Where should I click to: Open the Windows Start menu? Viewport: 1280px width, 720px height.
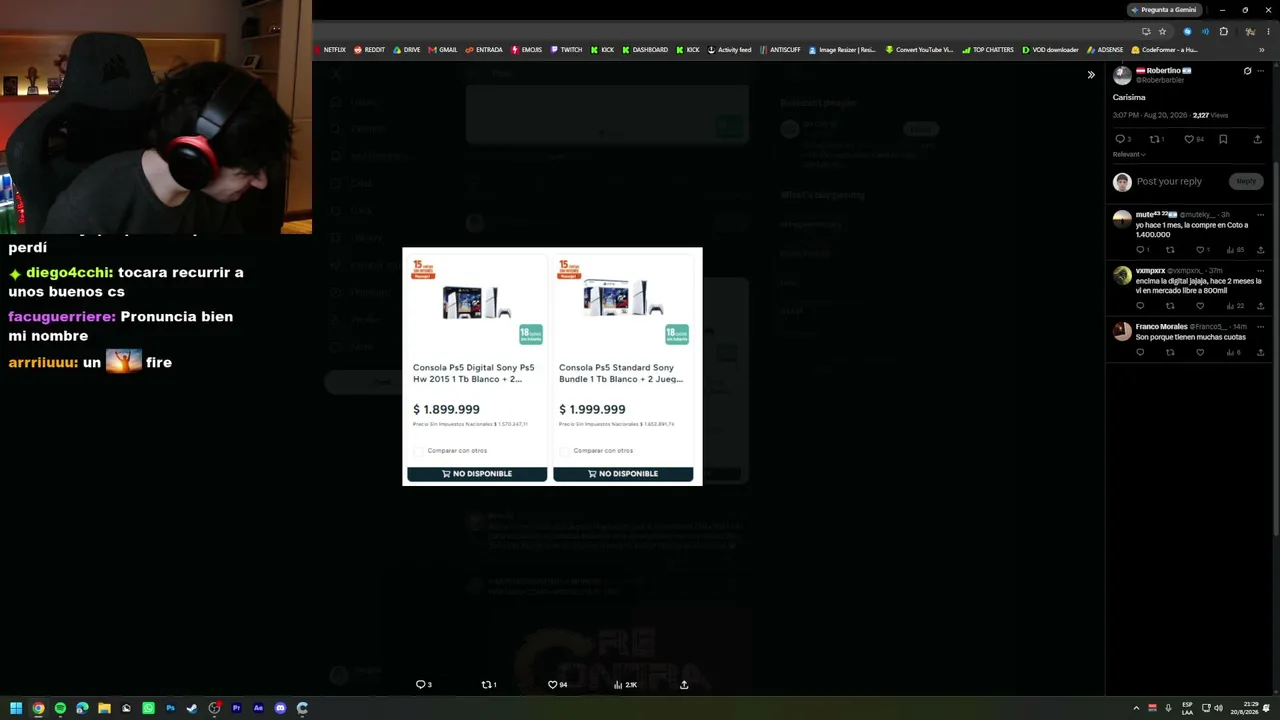[16, 708]
